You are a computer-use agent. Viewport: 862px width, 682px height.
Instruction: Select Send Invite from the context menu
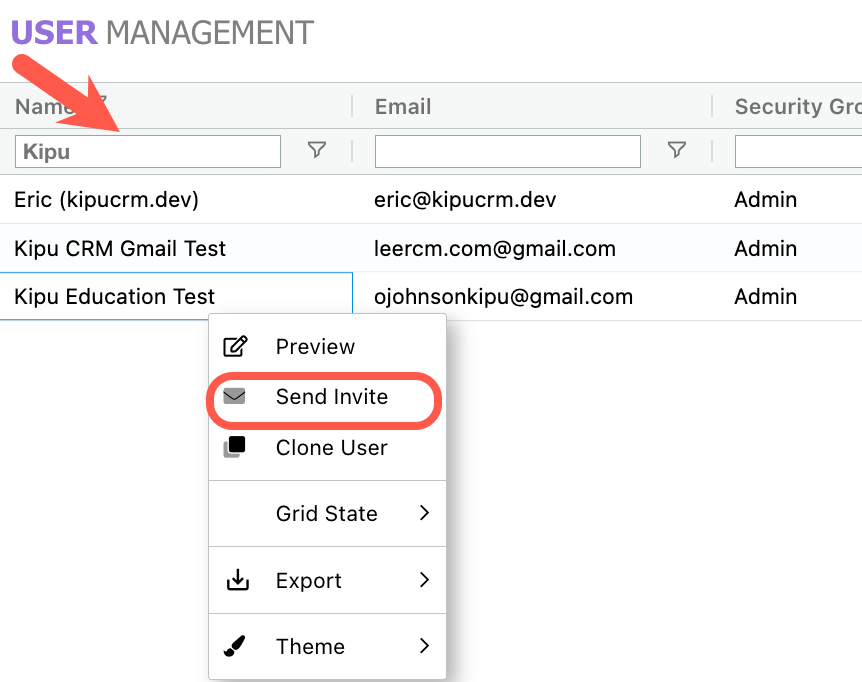click(x=331, y=397)
